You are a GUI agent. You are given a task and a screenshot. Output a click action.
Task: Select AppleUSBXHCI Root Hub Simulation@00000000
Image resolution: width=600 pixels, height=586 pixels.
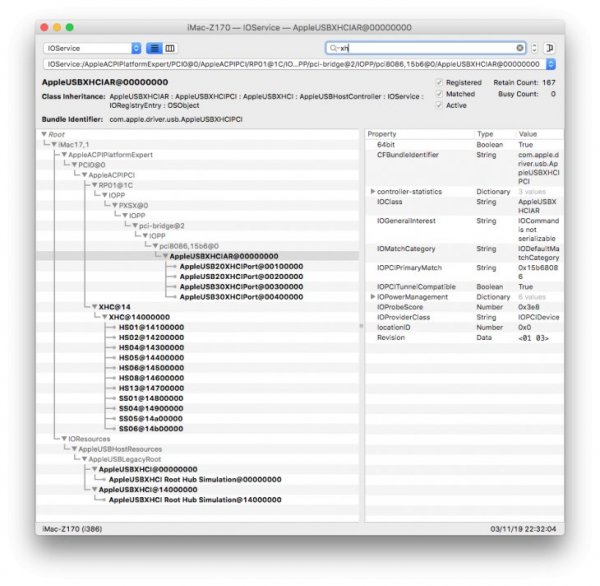pos(195,479)
